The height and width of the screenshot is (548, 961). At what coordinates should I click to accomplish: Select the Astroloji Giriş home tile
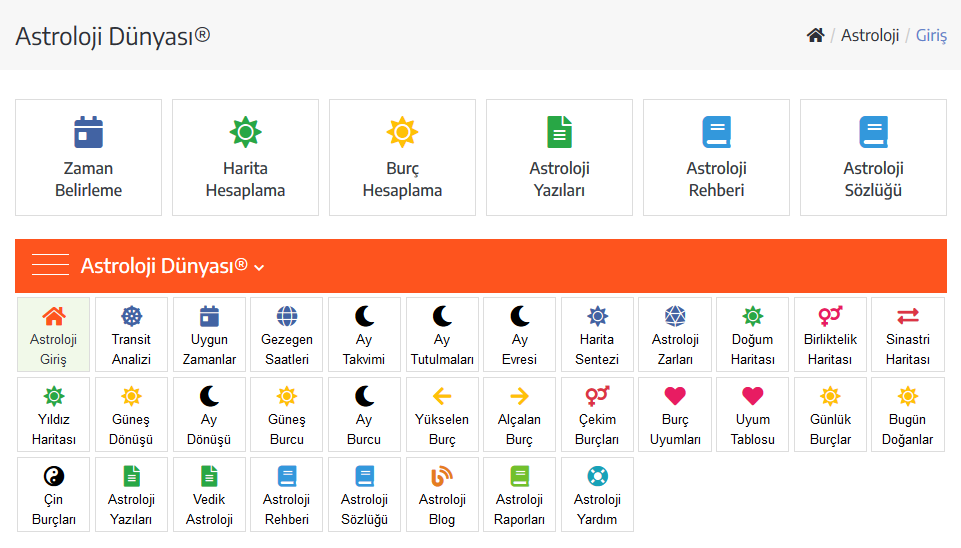(x=53, y=335)
